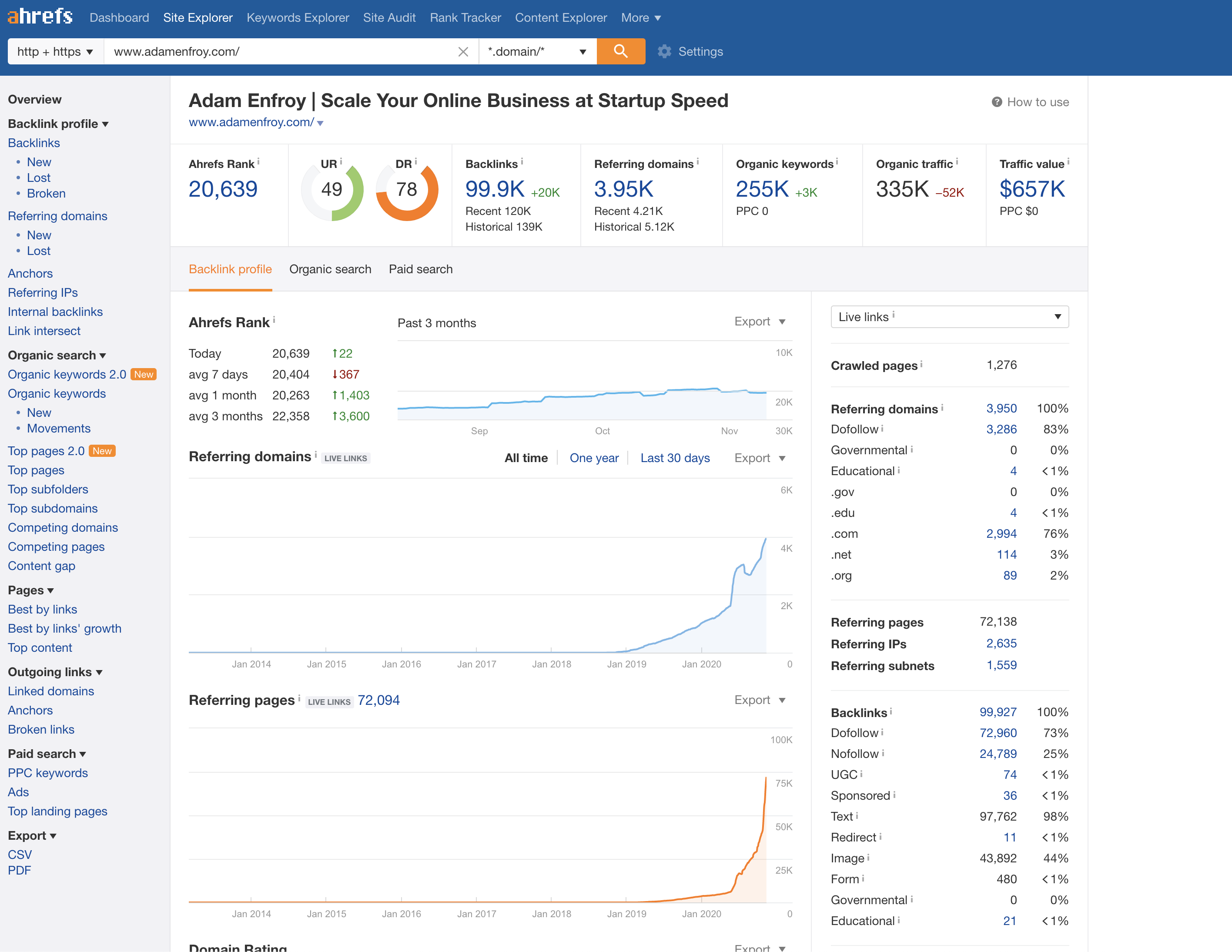This screenshot has height=952, width=1232.
Task: Open Keywords Explorer in top navigation
Action: [297, 17]
